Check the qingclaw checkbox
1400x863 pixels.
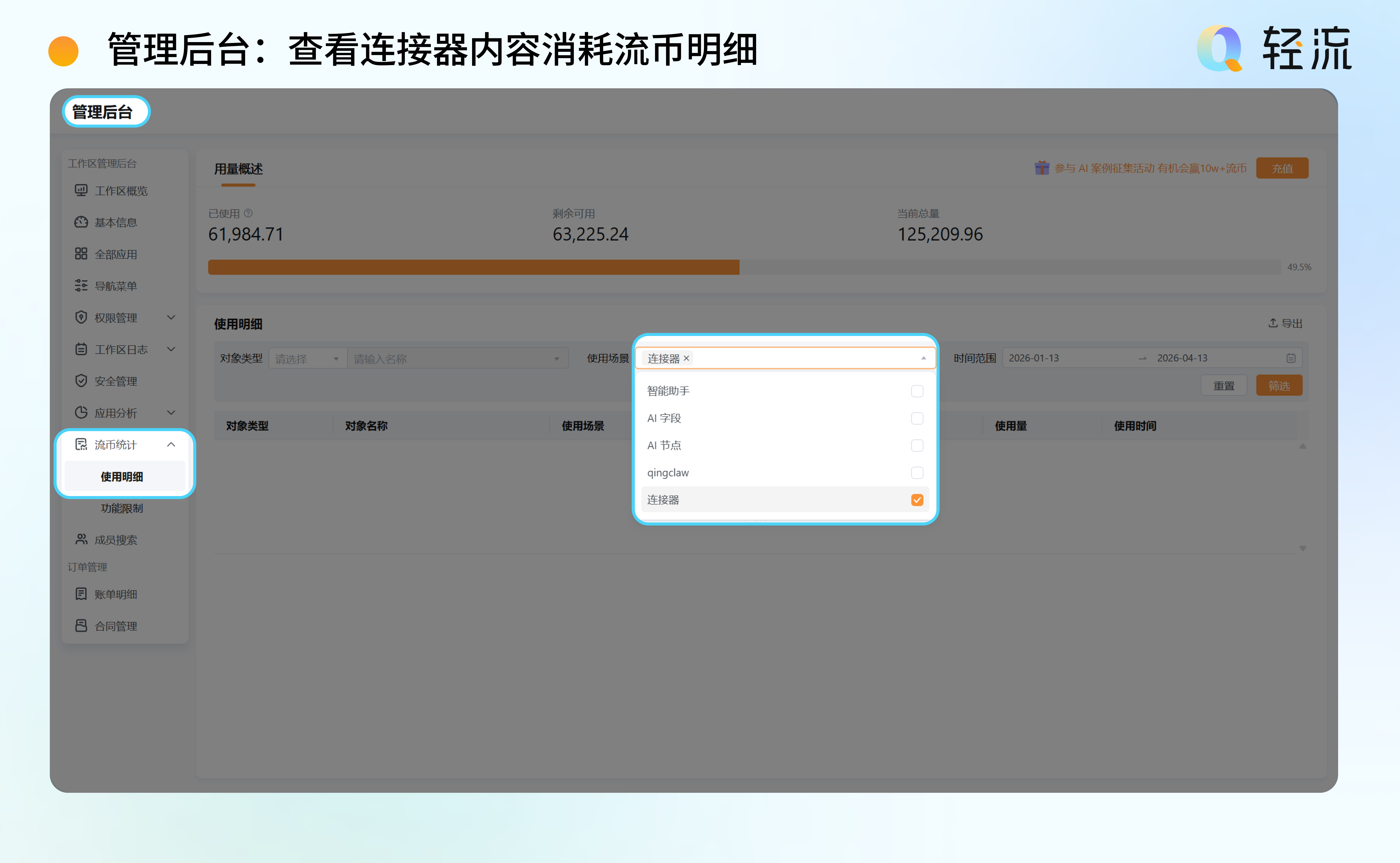(x=917, y=473)
